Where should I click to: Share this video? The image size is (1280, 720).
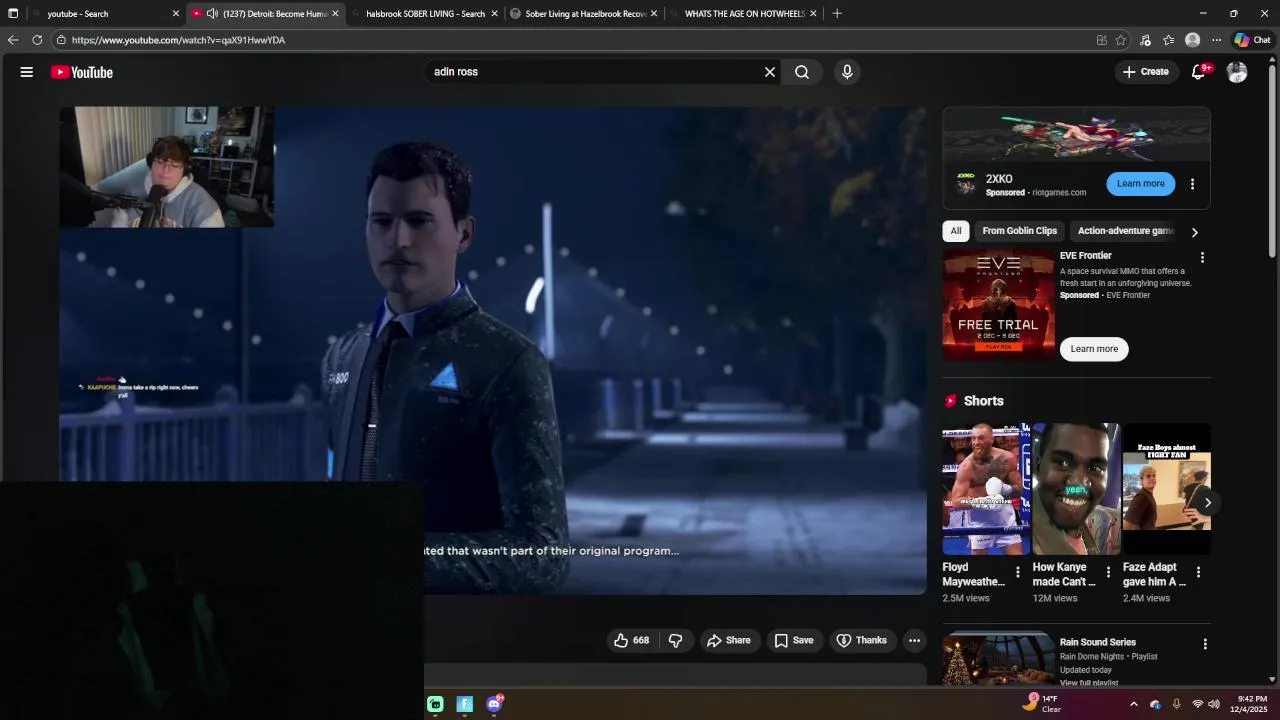pos(729,640)
